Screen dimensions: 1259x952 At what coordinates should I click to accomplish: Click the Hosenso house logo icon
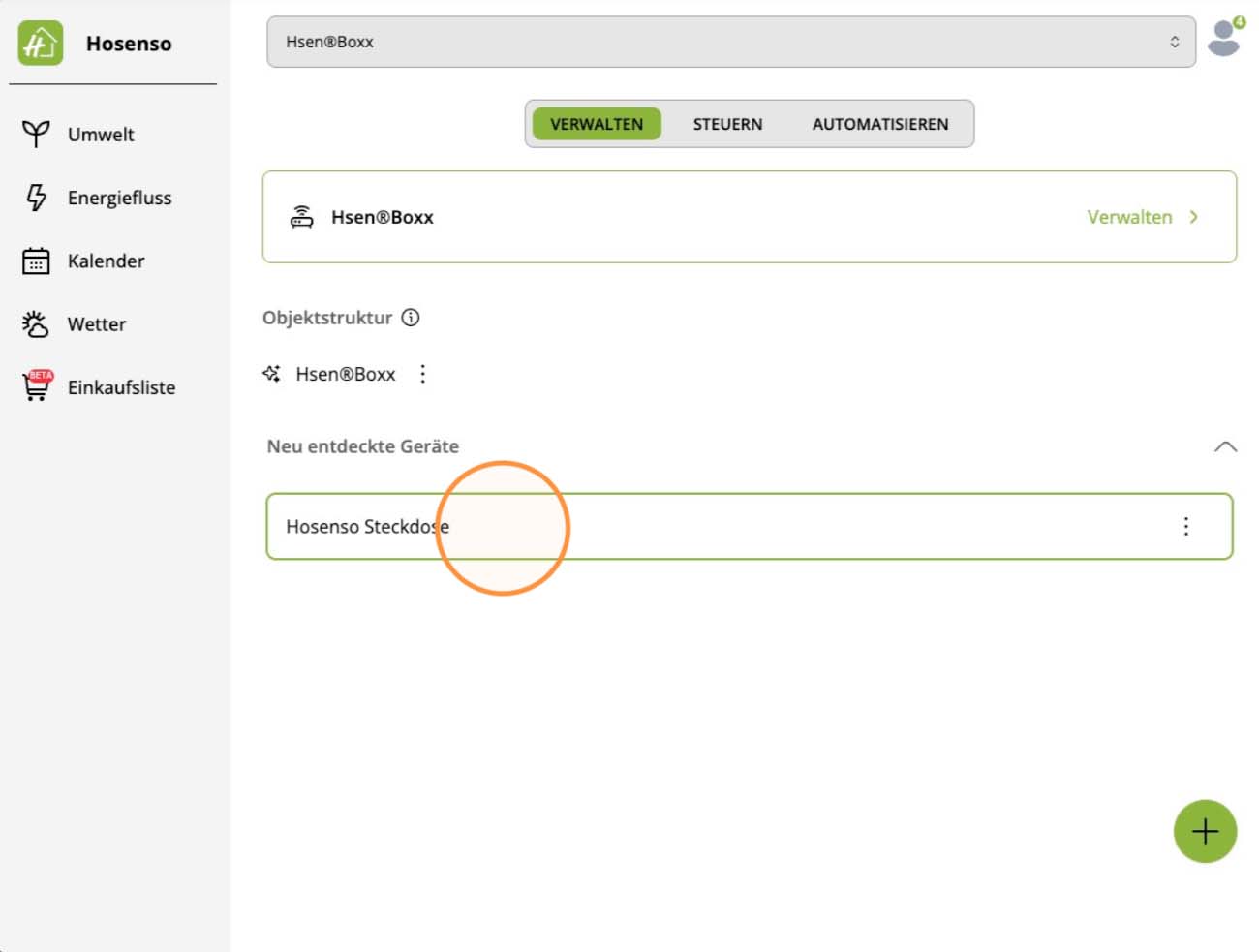point(41,44)
